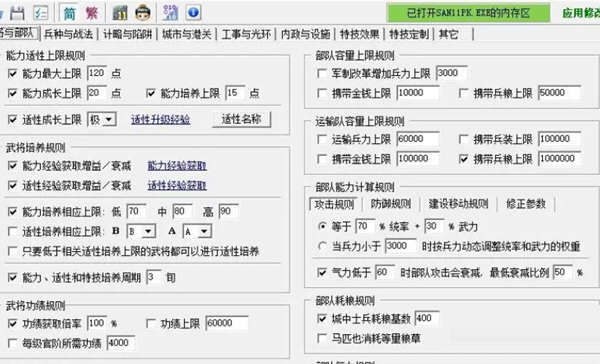The width and height of the screenshot is (600, 364).
Task: Open the checklist icon in toolbar
Action: click(x=41, y=13)
